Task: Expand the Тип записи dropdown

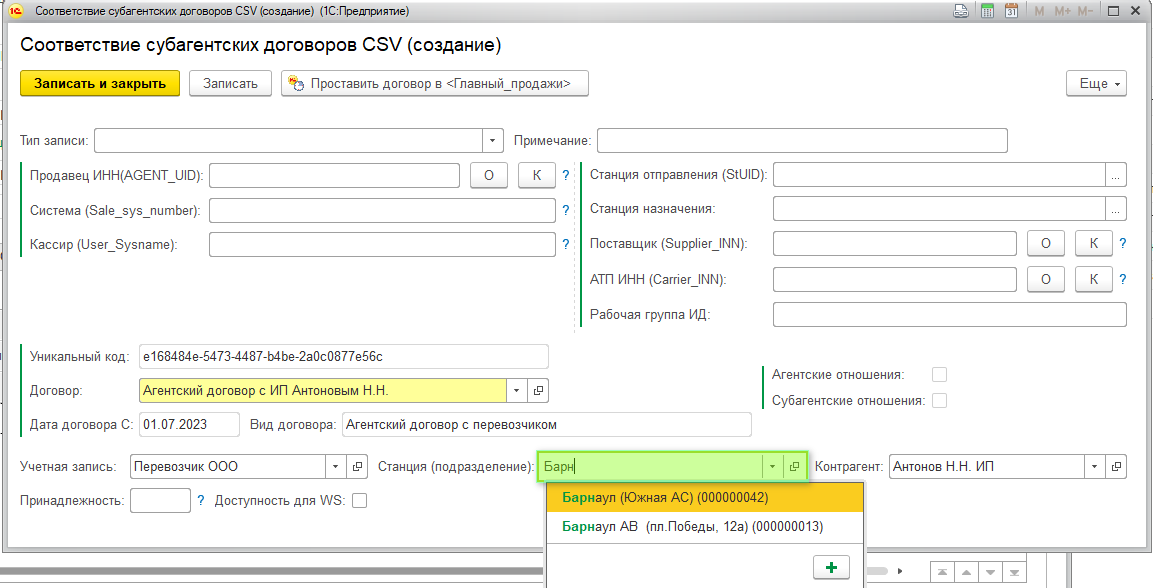Action: (x=492, y=140)
